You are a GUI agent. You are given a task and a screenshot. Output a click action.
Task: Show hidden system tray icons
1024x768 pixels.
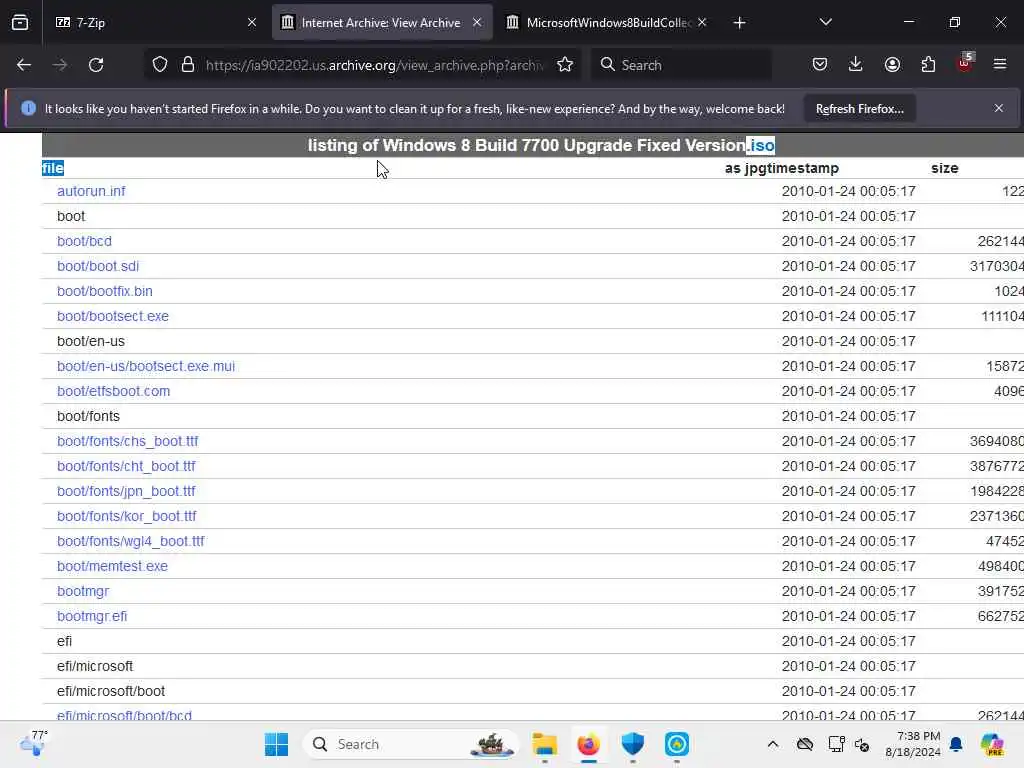pyautogui.click(x=773, y=744)
